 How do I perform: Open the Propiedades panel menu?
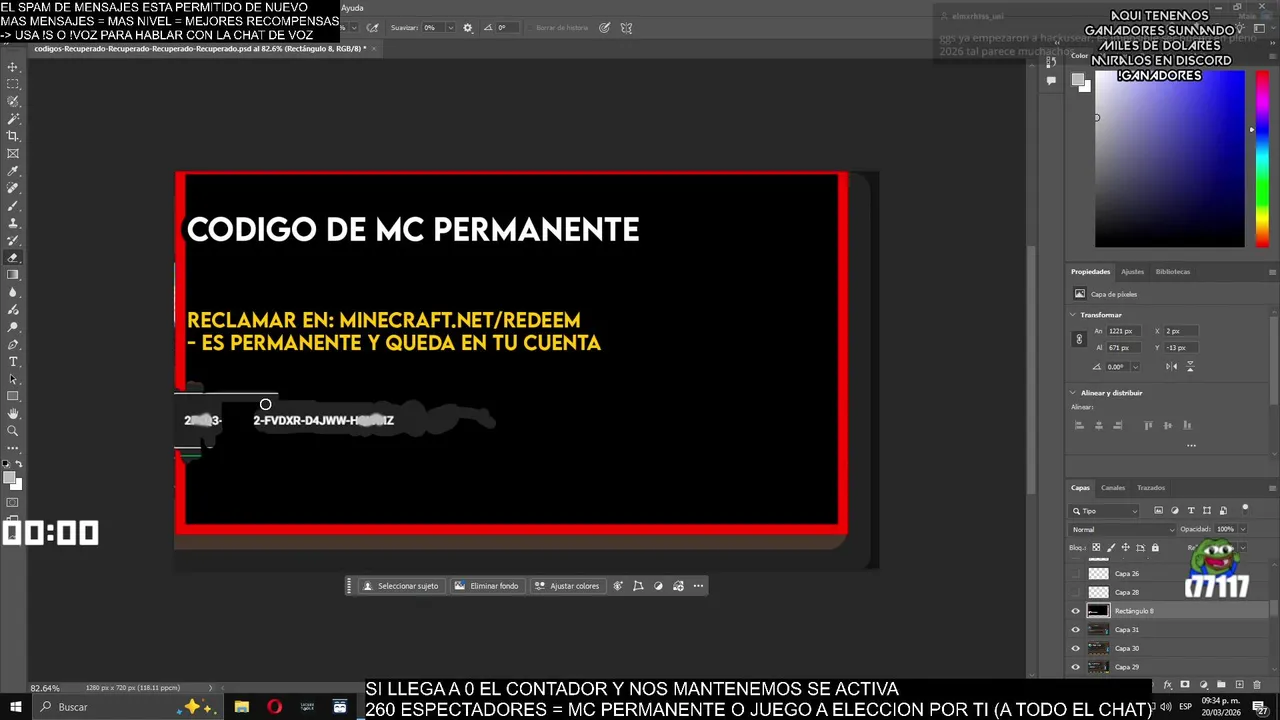tap(1272, 272)
